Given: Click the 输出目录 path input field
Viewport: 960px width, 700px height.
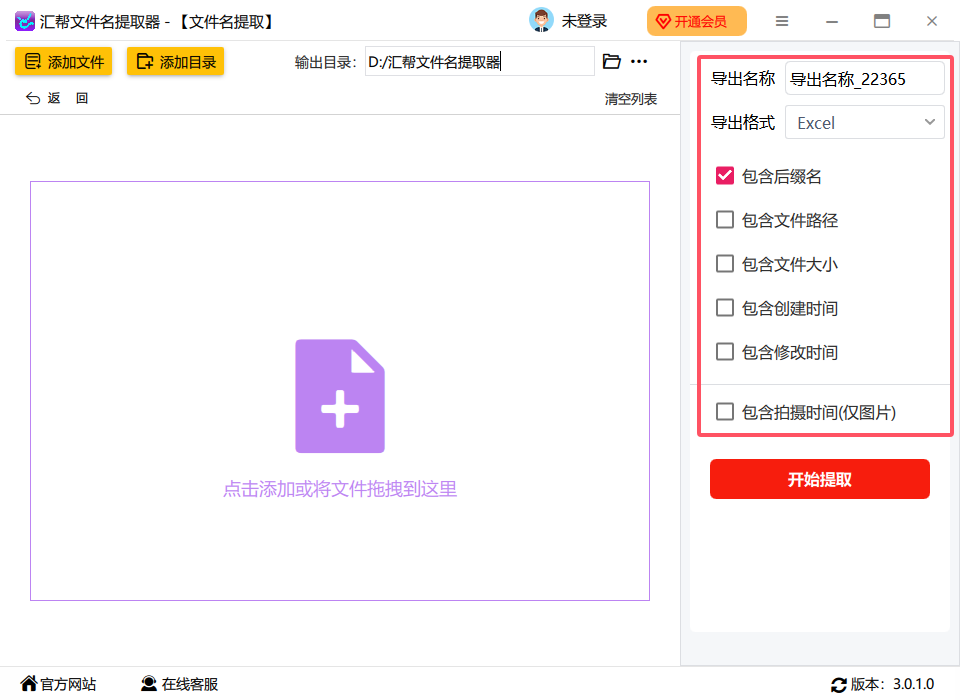Looking at the screenshot, I should click(480, 61).
